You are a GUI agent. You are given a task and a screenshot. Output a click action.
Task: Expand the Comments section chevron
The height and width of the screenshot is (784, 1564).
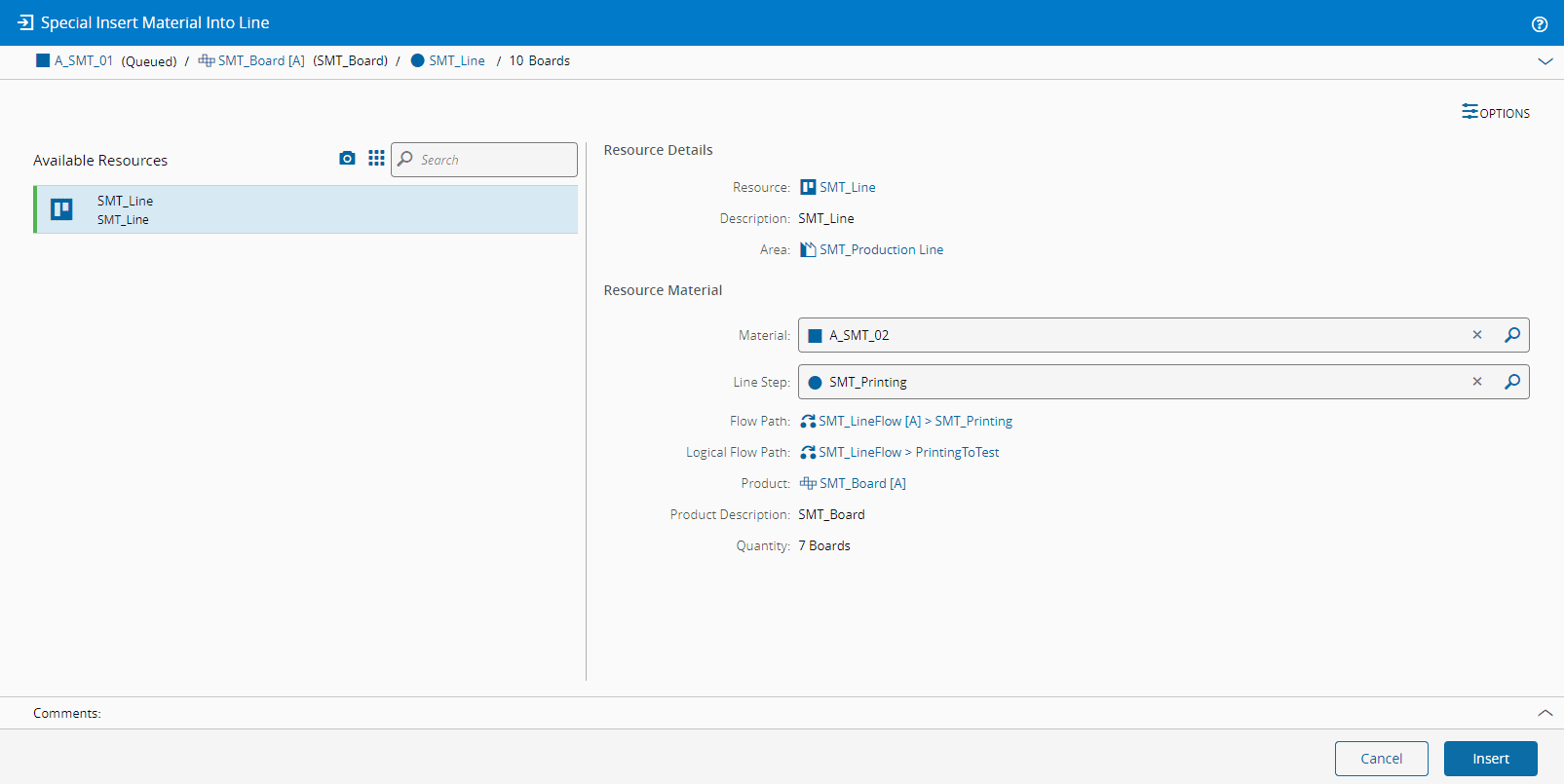point(1545,713)
